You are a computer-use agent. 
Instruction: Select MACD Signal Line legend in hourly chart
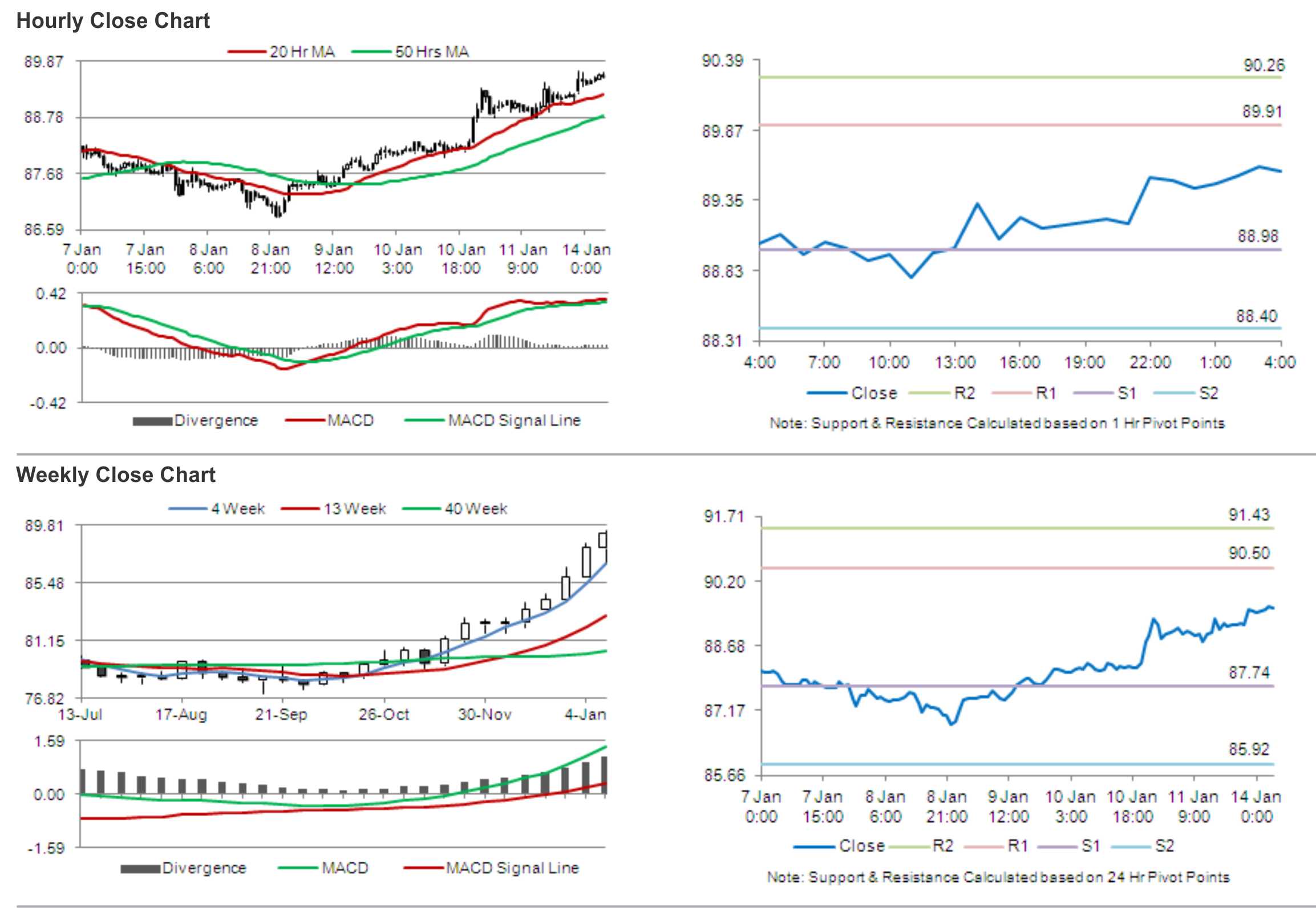(492, 420)
